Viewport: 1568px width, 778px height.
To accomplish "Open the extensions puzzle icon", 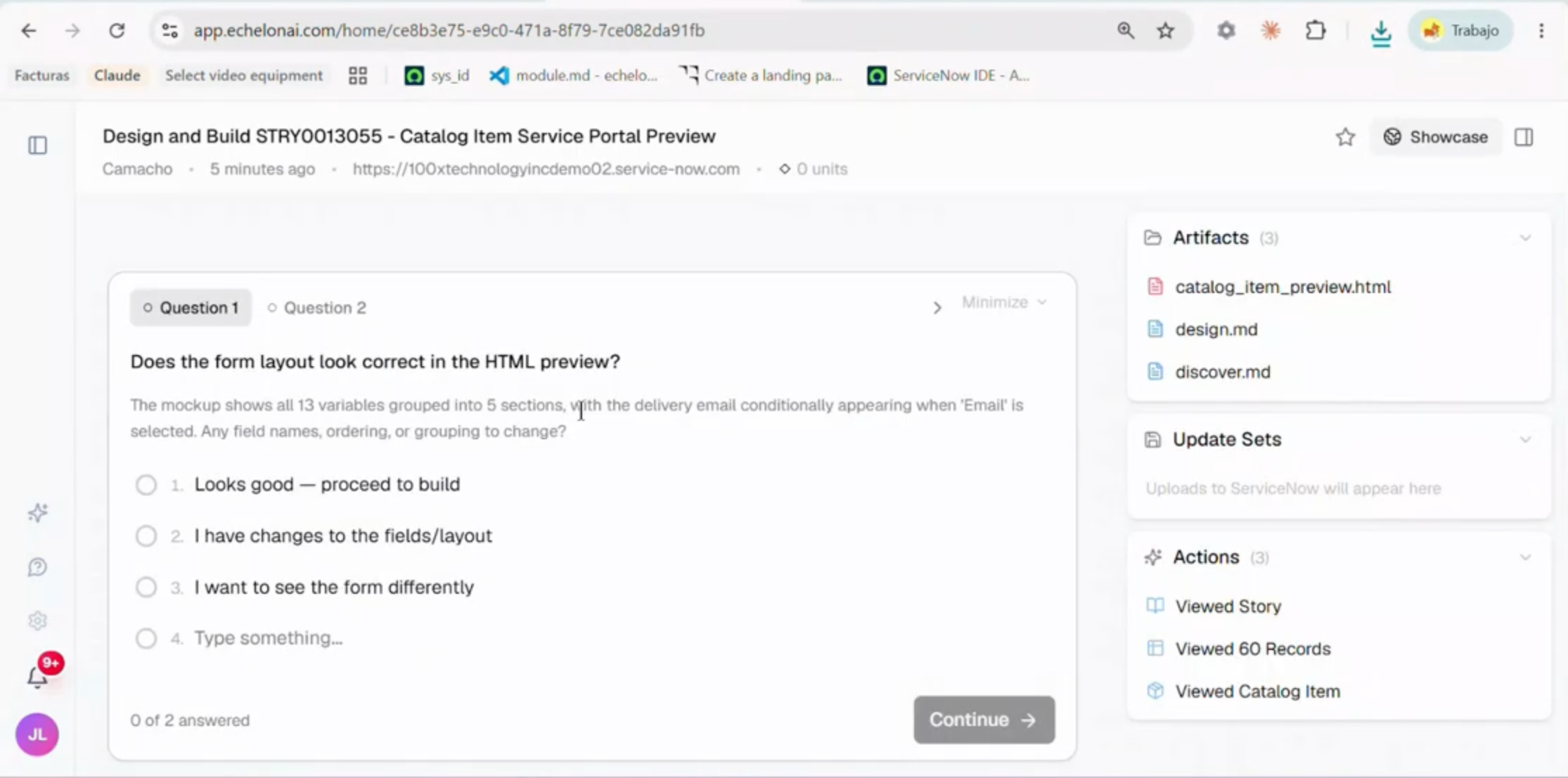I will click(1315, 30).
